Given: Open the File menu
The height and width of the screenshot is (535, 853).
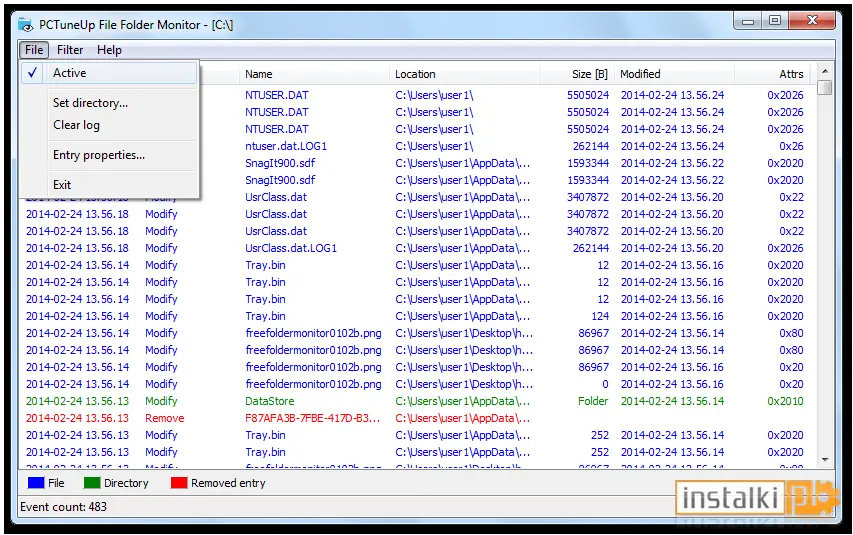Looking at the screenshot, I should click(x=34, y=50).
